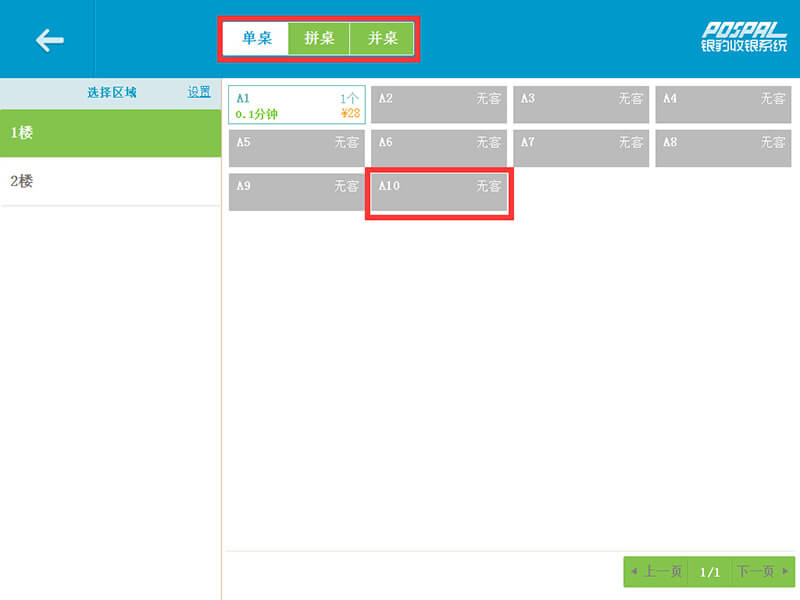The image size is (800, 600).
Task: Select empty table A5
Action: (x=297, y=149)
